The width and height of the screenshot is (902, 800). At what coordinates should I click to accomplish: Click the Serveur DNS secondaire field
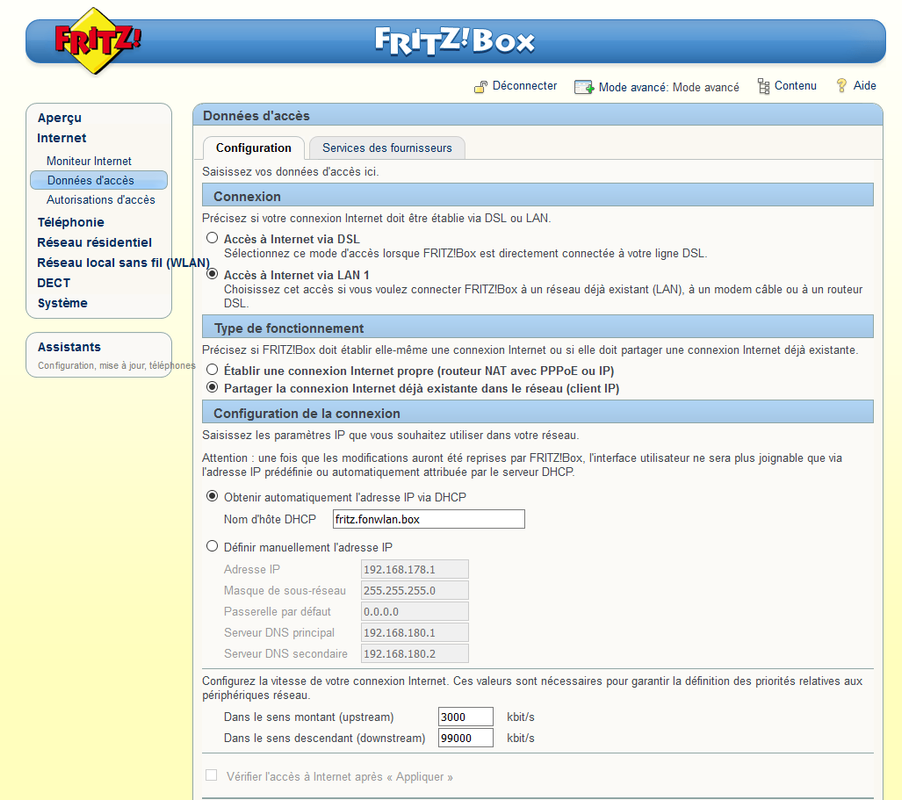coord(415,653)
